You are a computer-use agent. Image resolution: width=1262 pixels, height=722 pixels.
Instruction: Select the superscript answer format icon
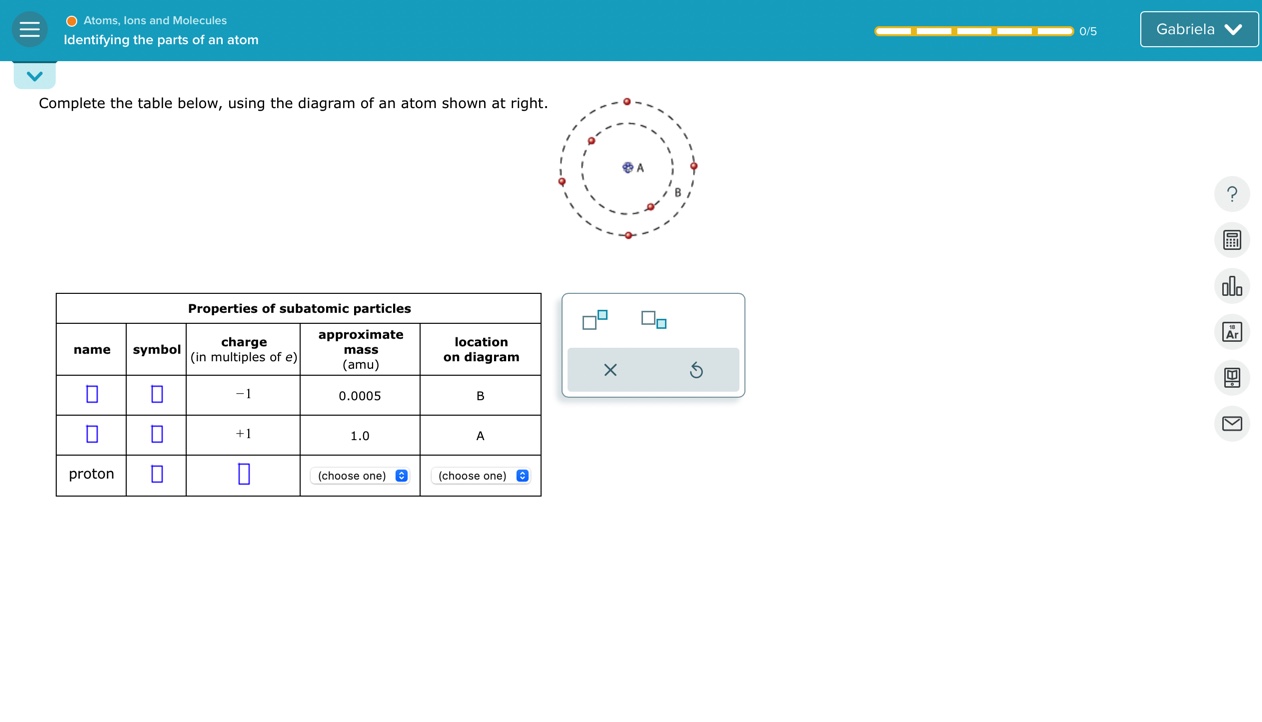(x=593, y=321)
